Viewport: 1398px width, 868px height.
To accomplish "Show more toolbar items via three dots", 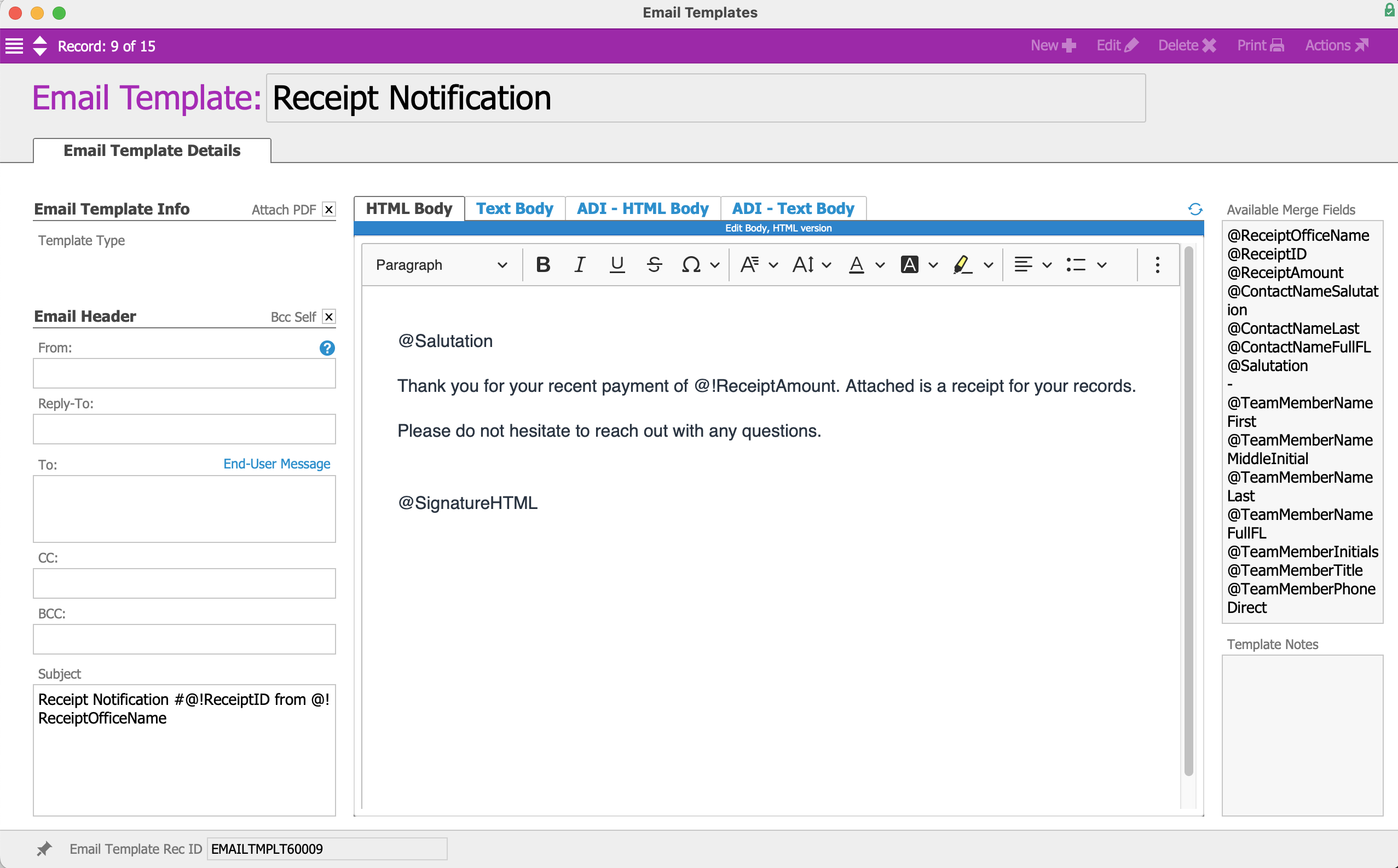I will click(x=1158, y=265).
